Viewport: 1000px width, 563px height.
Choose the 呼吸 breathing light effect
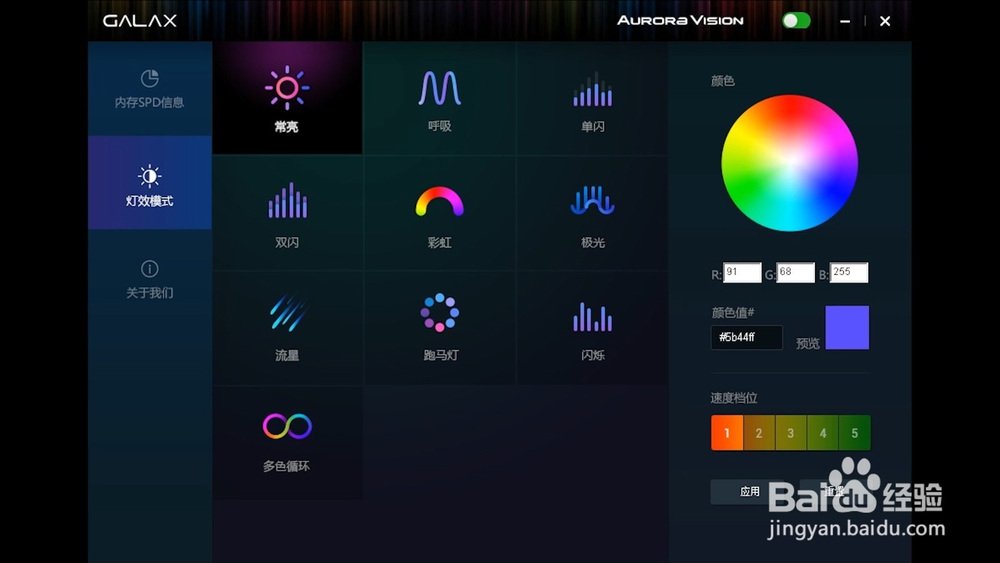tap(439, 98)
